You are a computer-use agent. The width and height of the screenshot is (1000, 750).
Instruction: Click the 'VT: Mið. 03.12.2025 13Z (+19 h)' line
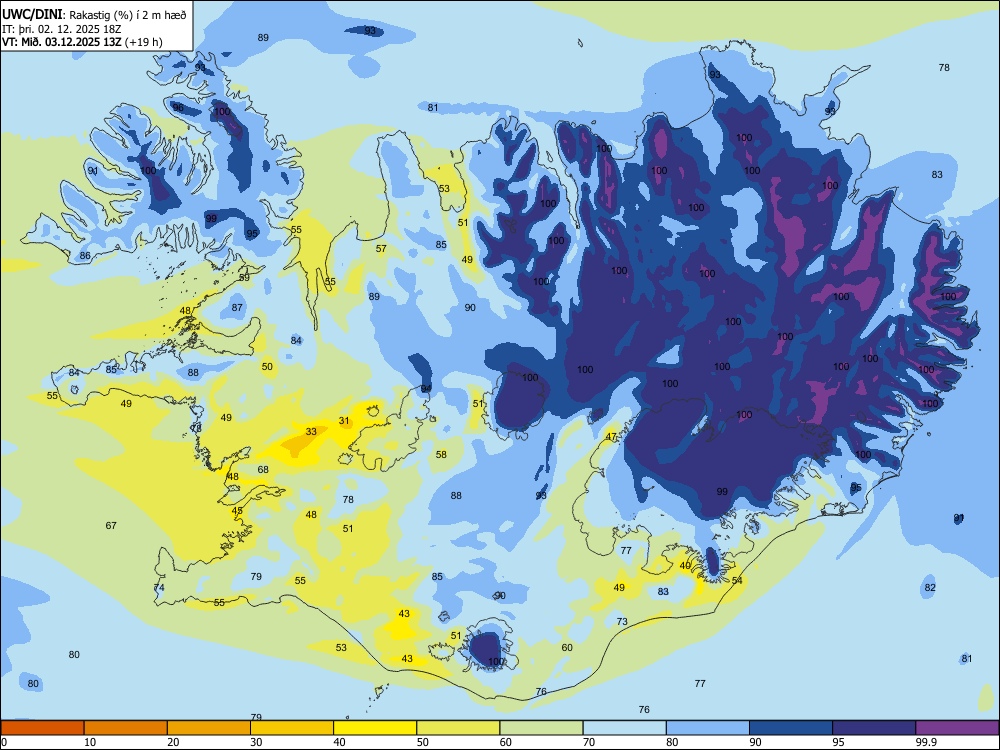click(82, 42)
